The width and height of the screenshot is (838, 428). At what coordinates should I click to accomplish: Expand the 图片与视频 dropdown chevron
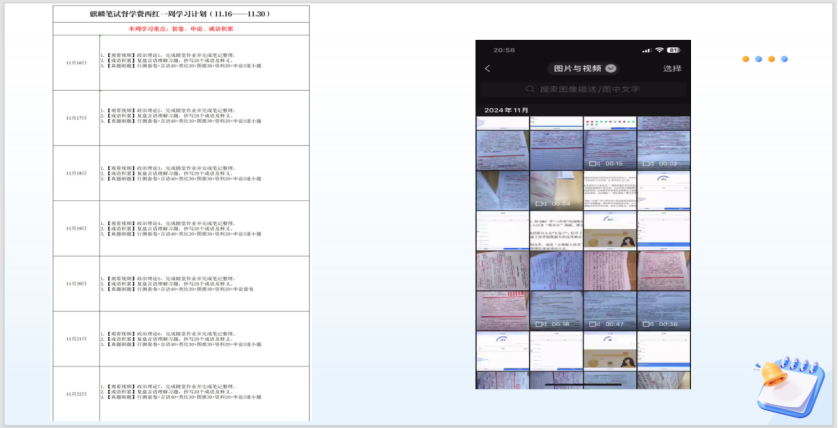click(x=611, y=69)
